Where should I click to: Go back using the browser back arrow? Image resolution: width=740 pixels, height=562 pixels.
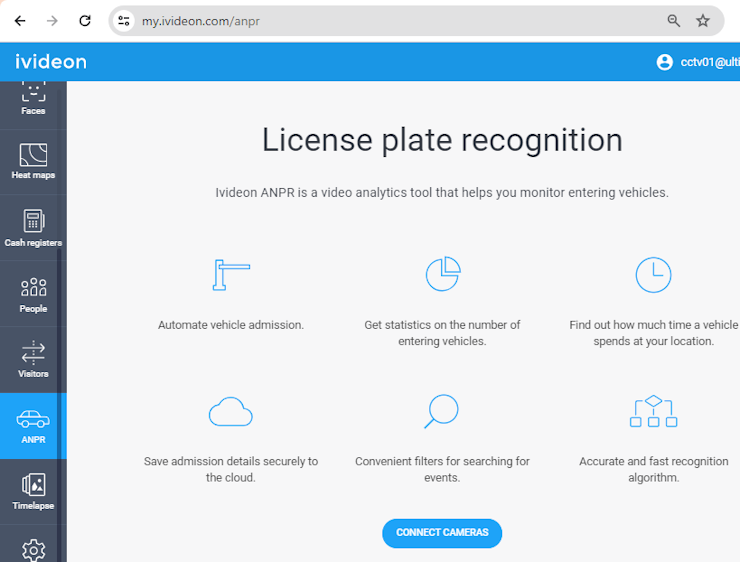click(x=20, y=21)
